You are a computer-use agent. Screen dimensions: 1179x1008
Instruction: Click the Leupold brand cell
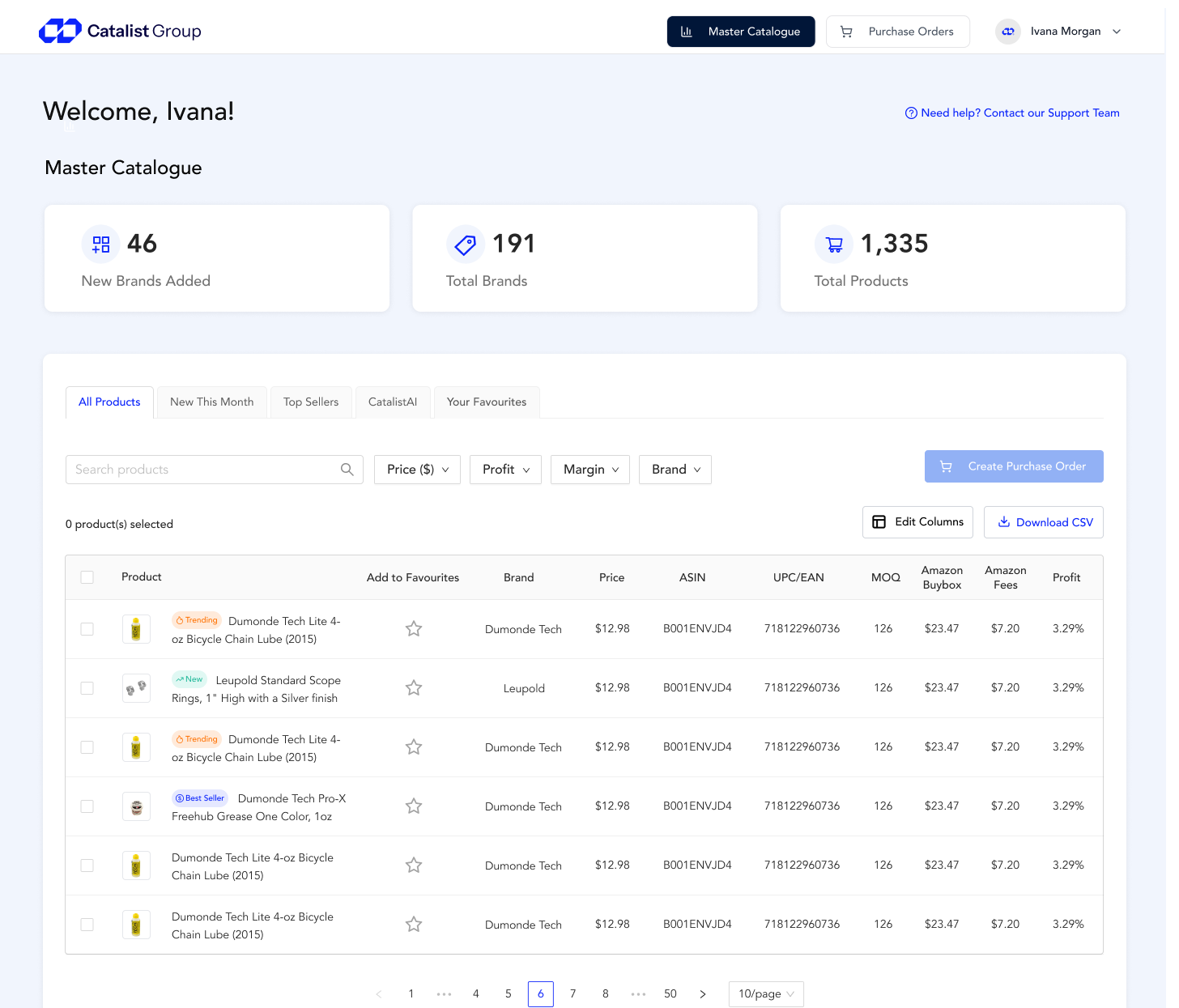click(524, 688)
